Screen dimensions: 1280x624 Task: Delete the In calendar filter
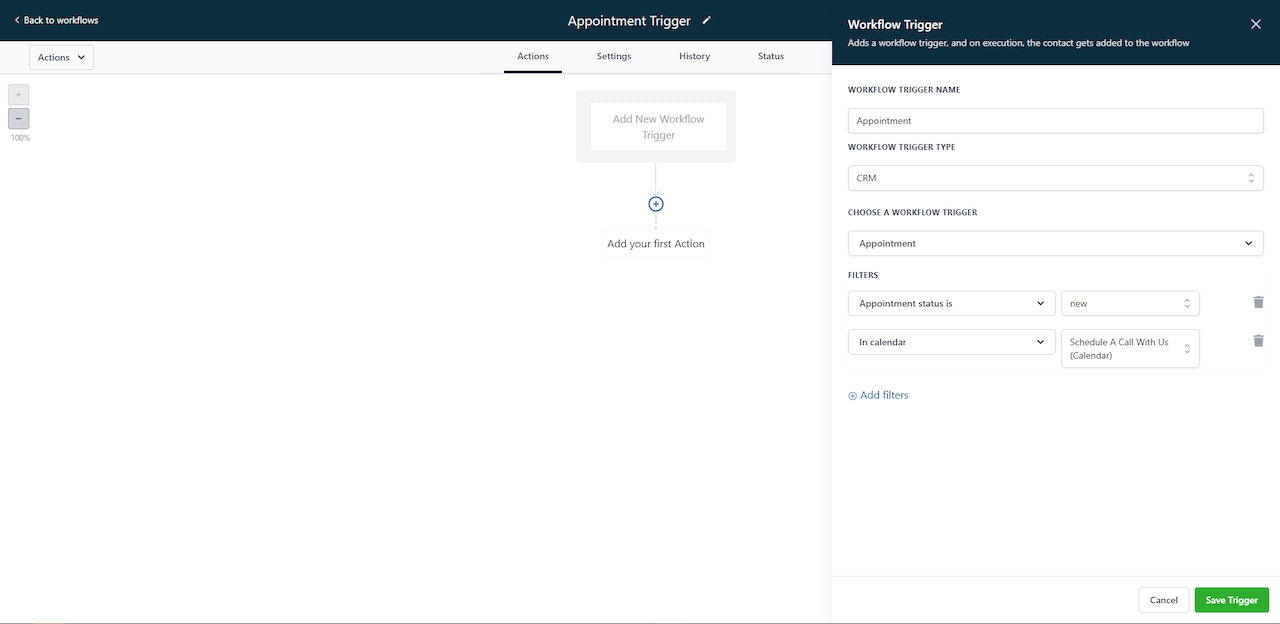[x=1259, y=341]
